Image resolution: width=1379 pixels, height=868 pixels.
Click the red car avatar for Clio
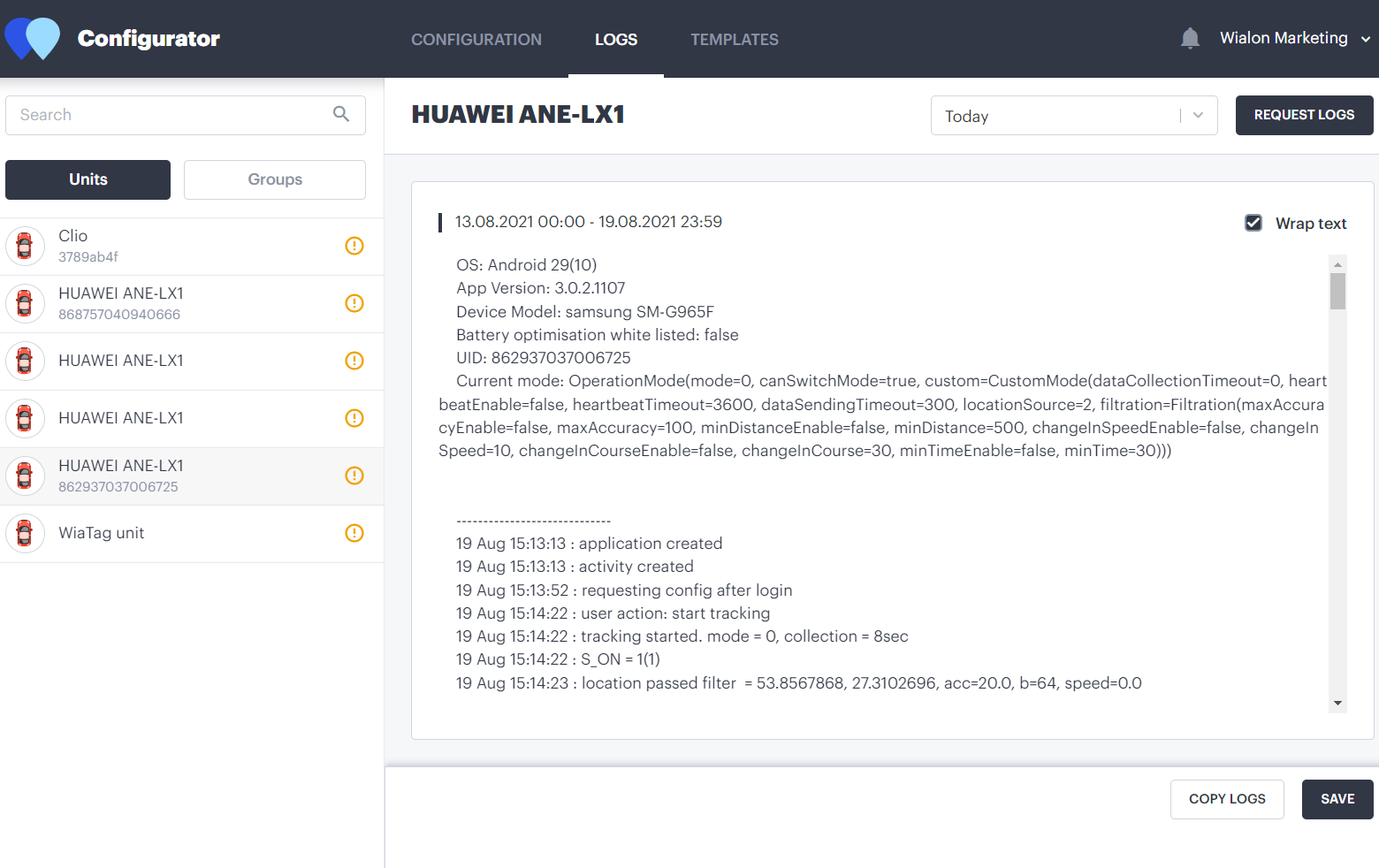click(x=25, y=246)
